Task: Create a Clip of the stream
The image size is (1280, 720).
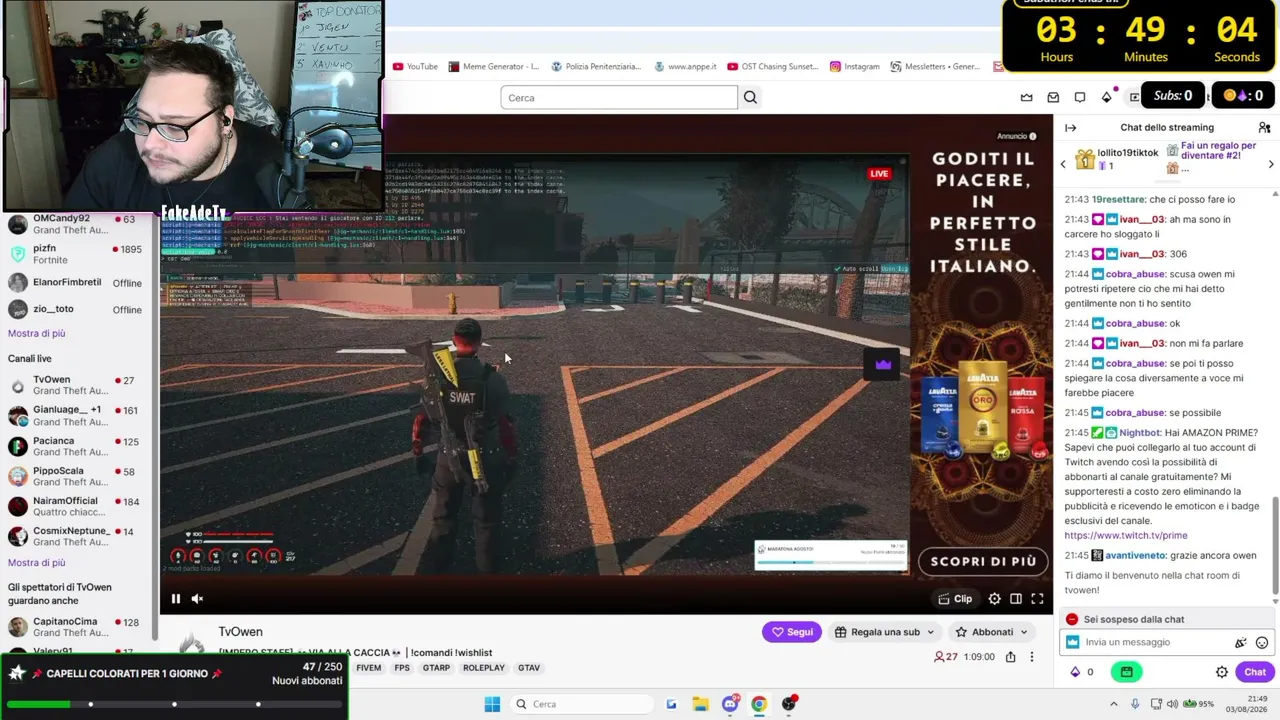Action: [x=955, y=599]
